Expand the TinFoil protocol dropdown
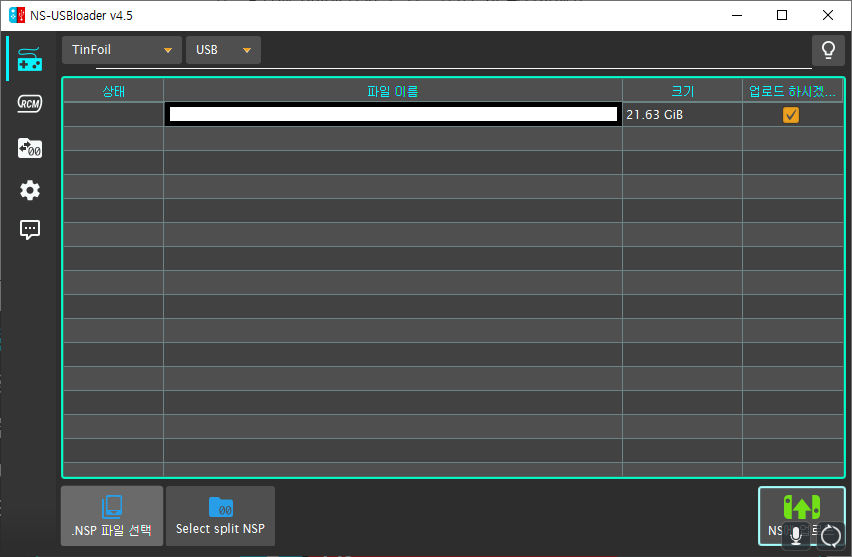The image size is (852, 557). click(122, 50)
